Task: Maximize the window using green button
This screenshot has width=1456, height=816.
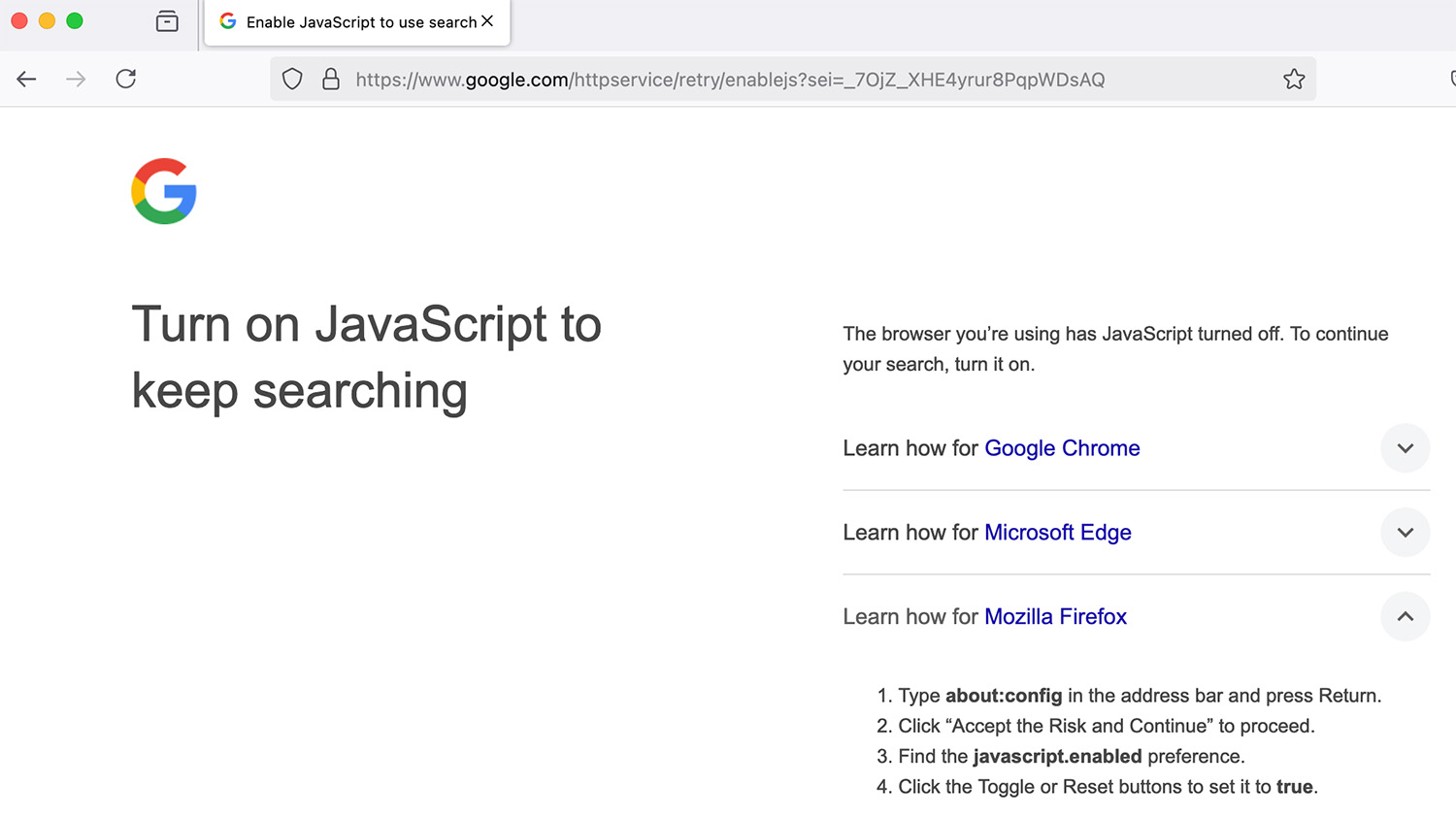Action: tap(75, 20)
